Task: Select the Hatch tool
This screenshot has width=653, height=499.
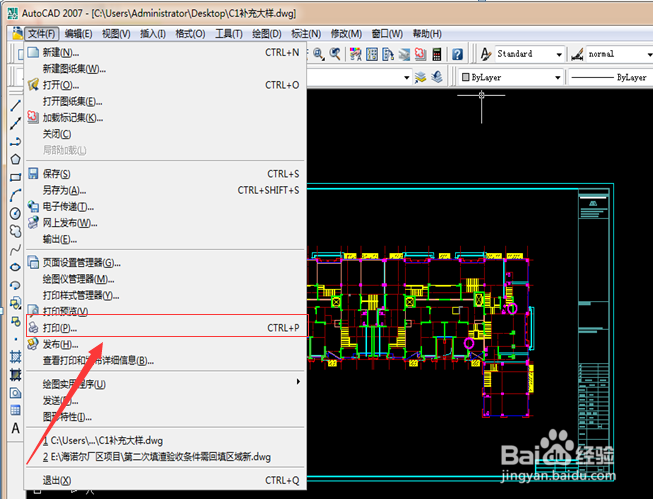Action: click(15, 357)
